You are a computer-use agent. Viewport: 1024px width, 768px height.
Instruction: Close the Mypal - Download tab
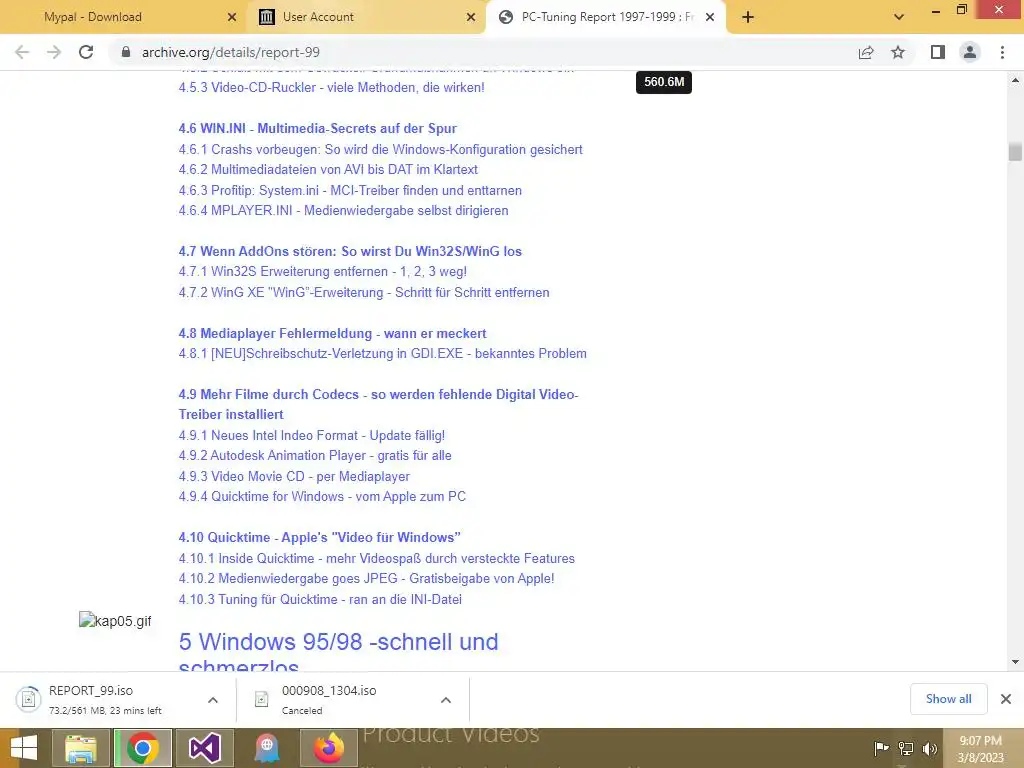click(232, 17)
